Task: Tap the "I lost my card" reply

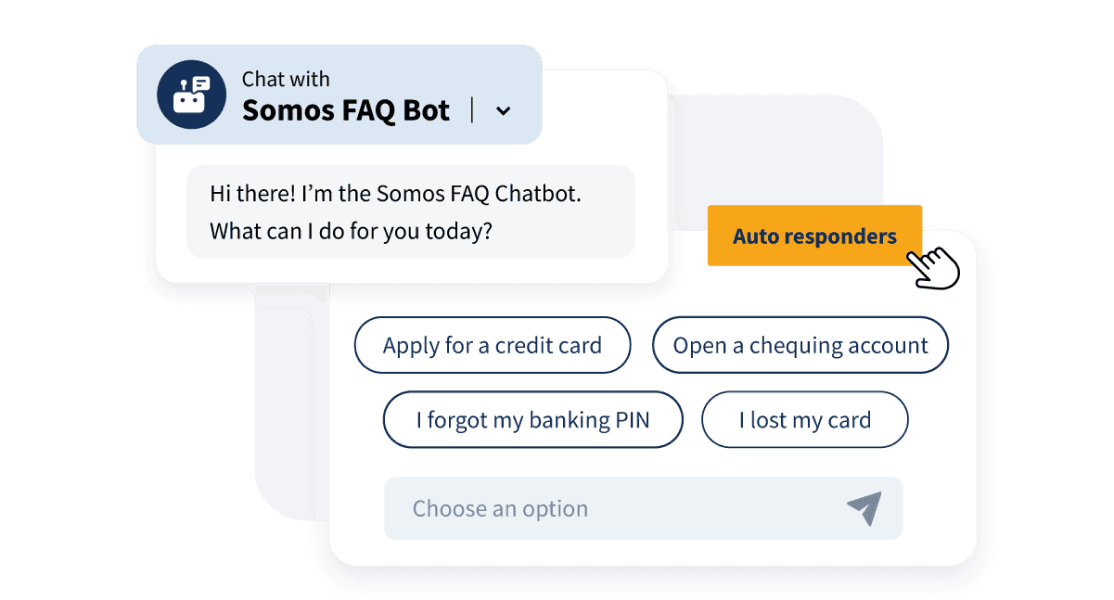Action: click(x=805, y=420)
